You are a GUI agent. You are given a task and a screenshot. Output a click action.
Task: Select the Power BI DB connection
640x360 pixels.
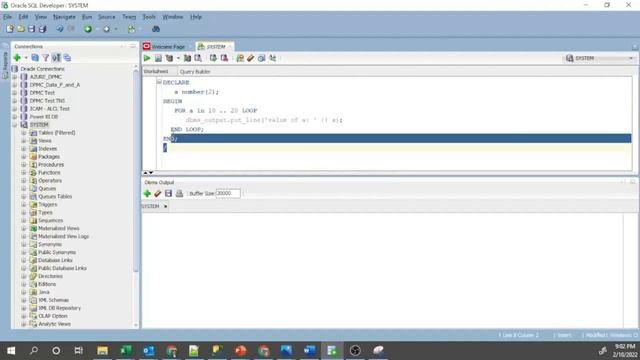(x=44, y=117)
